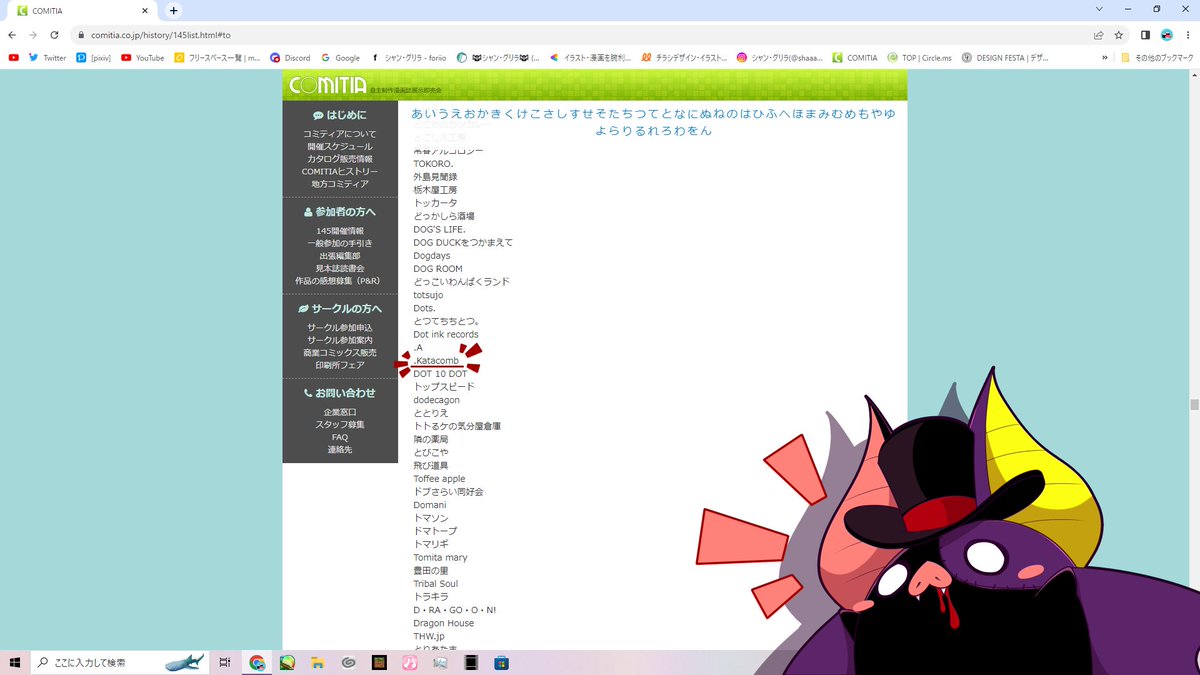Jump to ん in the kana index
Screen dimensions: 1200x675
tap(707, 131)
